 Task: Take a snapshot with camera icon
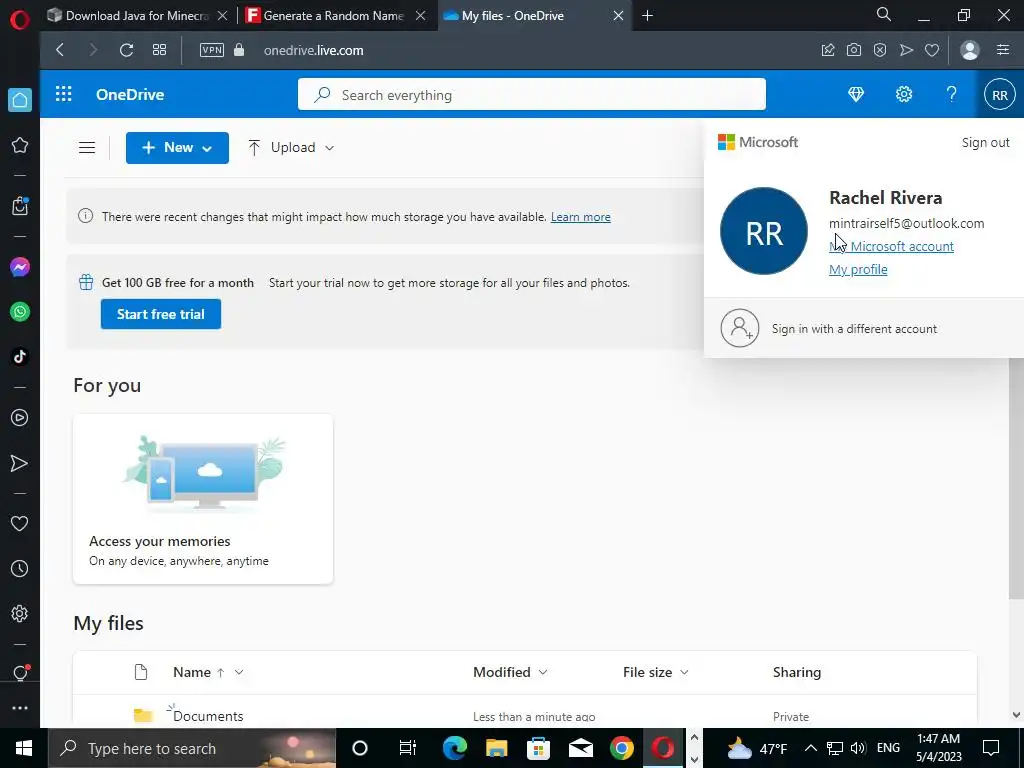(854, 50)
